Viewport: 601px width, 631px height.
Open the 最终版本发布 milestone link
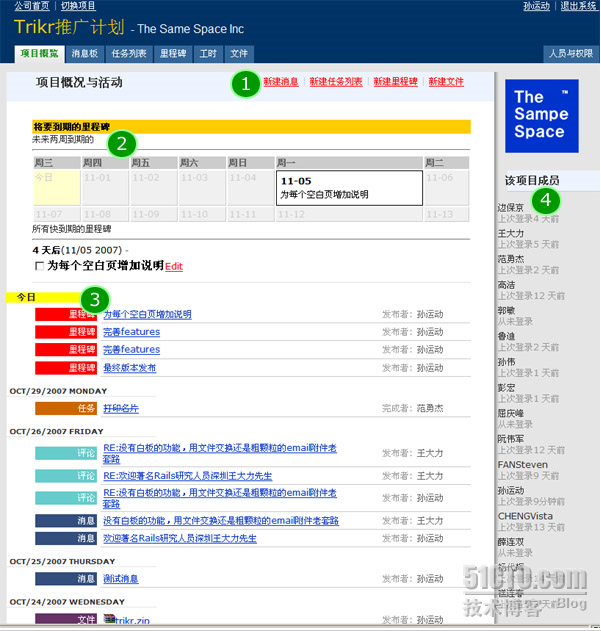130,368
